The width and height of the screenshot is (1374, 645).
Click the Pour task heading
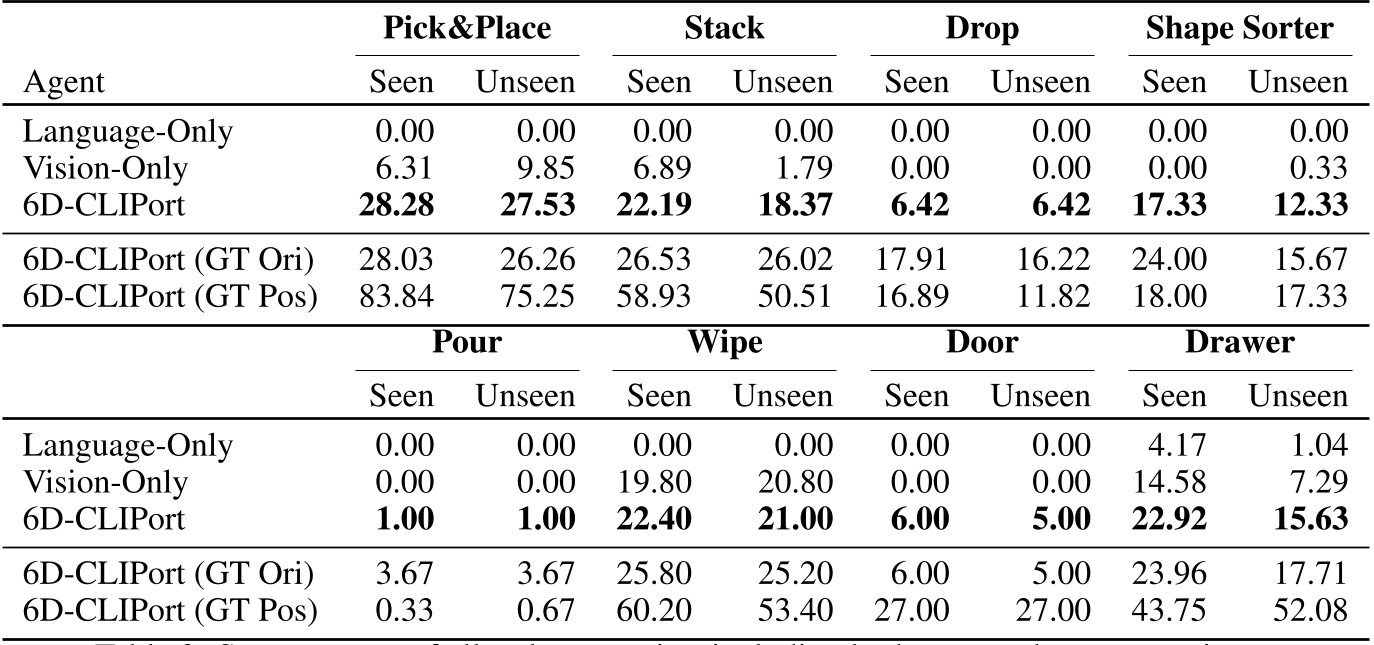tap(468, 343)
